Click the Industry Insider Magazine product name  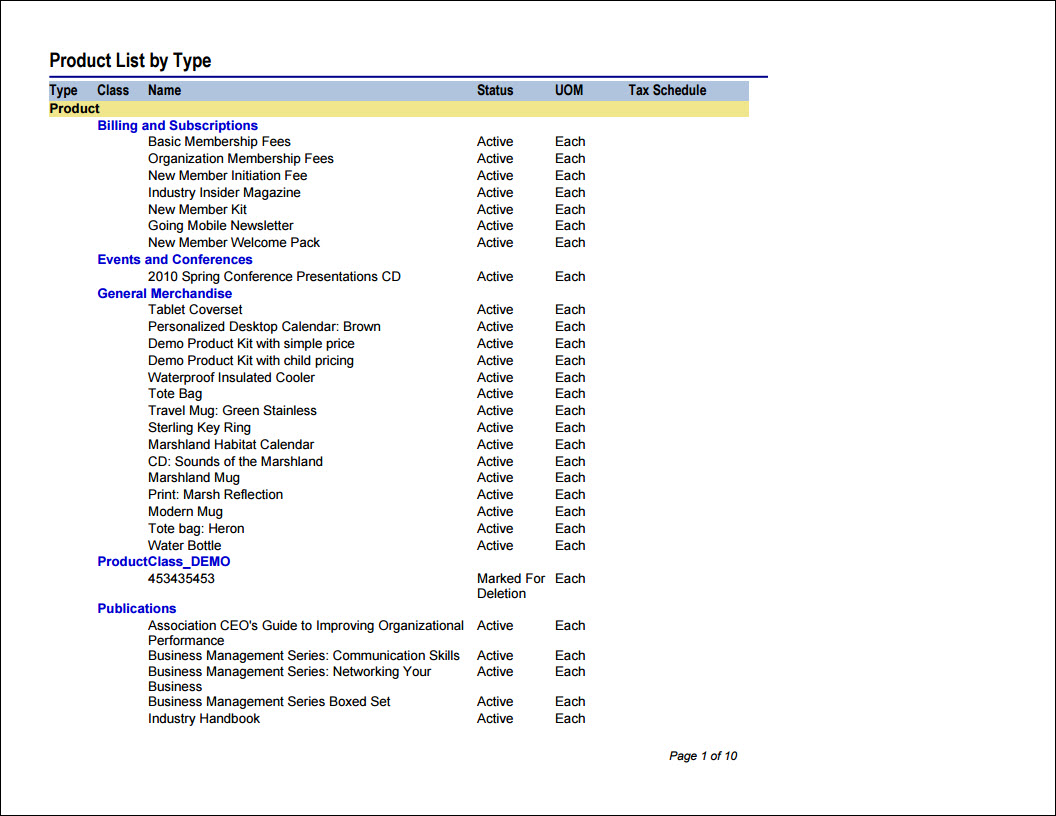[224, 193]
